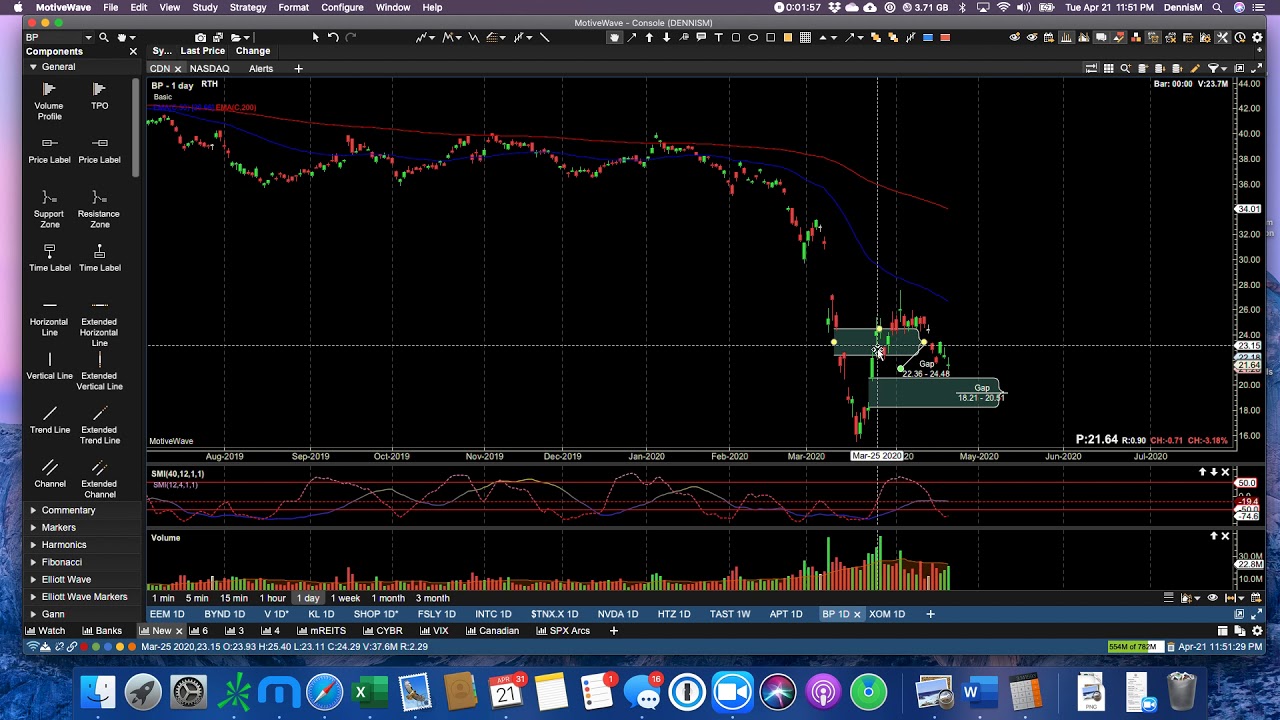
Task: Pick the Support Zone drawing tool
Action: pos(49,210)
